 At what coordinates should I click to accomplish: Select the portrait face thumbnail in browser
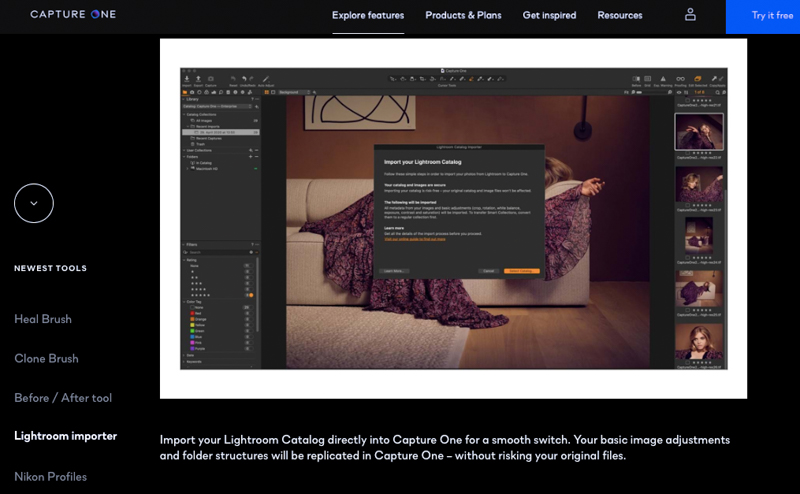[699, 341]
